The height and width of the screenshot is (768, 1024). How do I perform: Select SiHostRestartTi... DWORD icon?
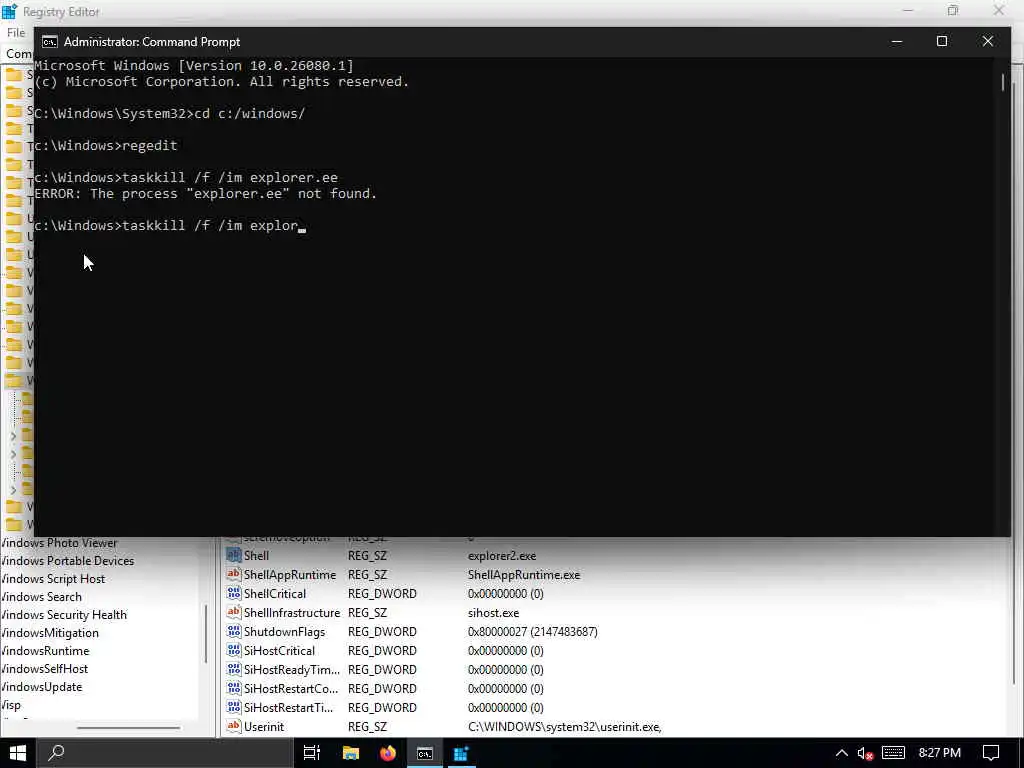pyautogui.click(x=234, y=707)
